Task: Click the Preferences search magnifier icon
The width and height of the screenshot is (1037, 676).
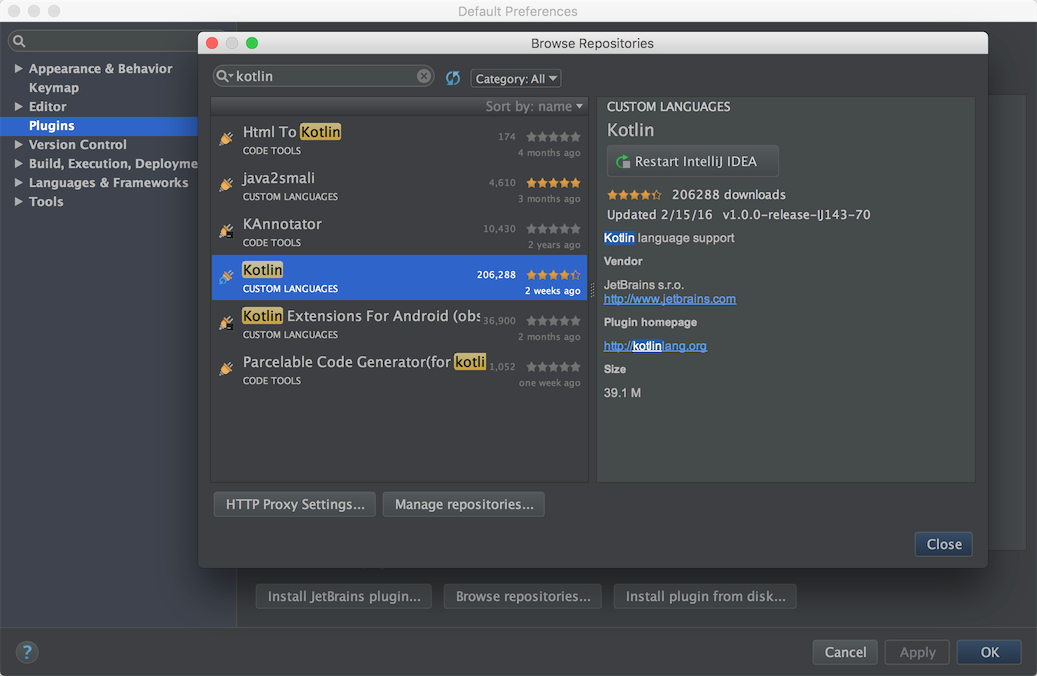Action: 19,41
